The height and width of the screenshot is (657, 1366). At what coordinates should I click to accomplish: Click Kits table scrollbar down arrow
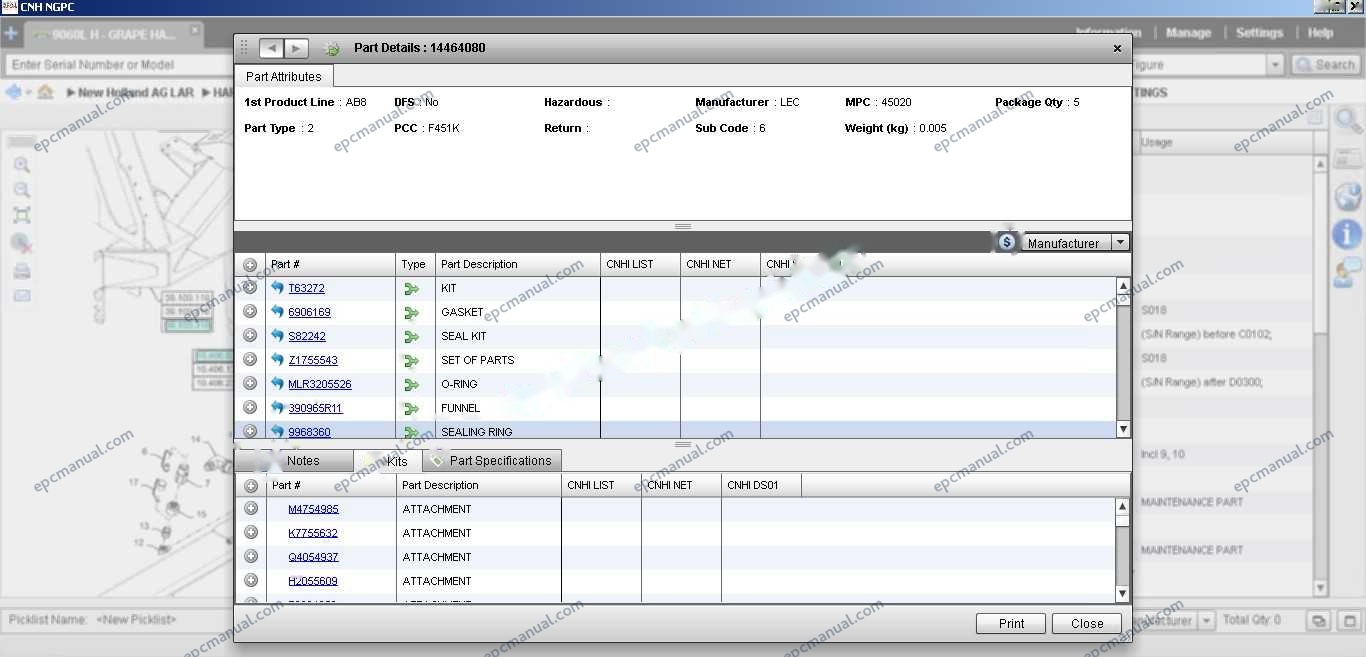1123,594
